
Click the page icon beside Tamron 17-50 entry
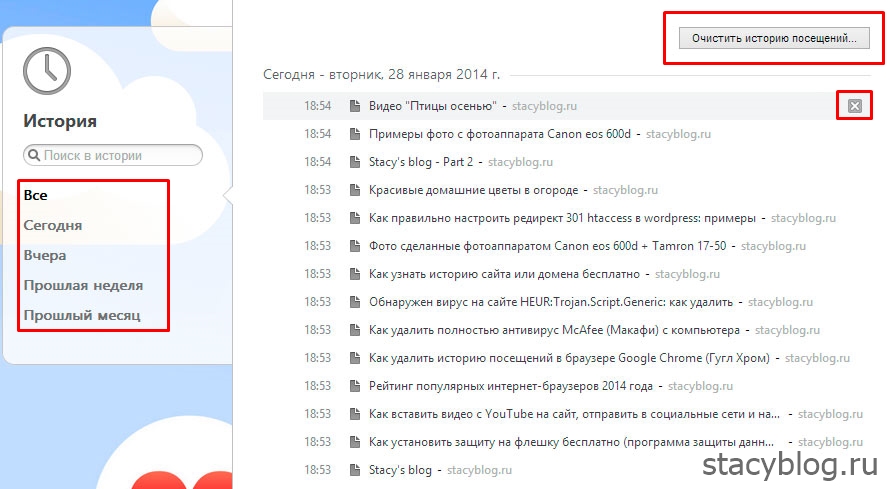tap(355, 246)
